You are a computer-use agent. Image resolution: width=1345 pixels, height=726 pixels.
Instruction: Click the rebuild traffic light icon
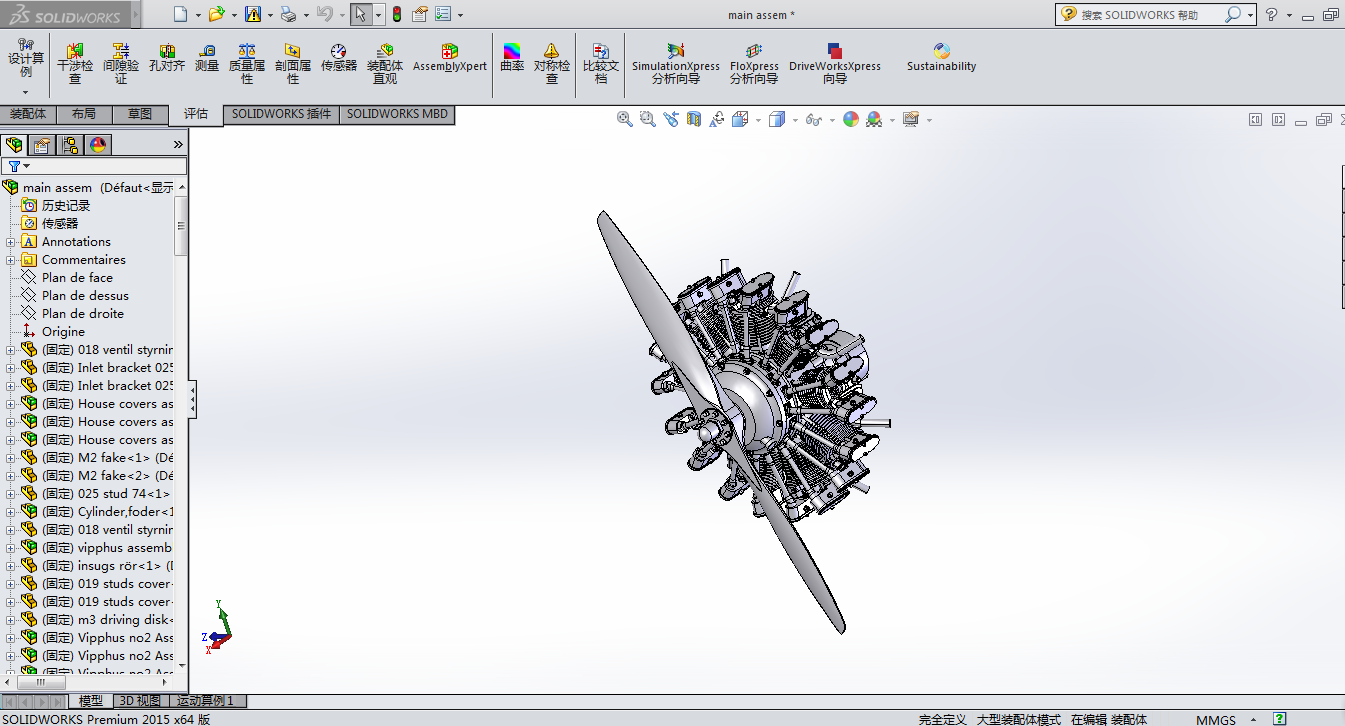pos(396,15)
